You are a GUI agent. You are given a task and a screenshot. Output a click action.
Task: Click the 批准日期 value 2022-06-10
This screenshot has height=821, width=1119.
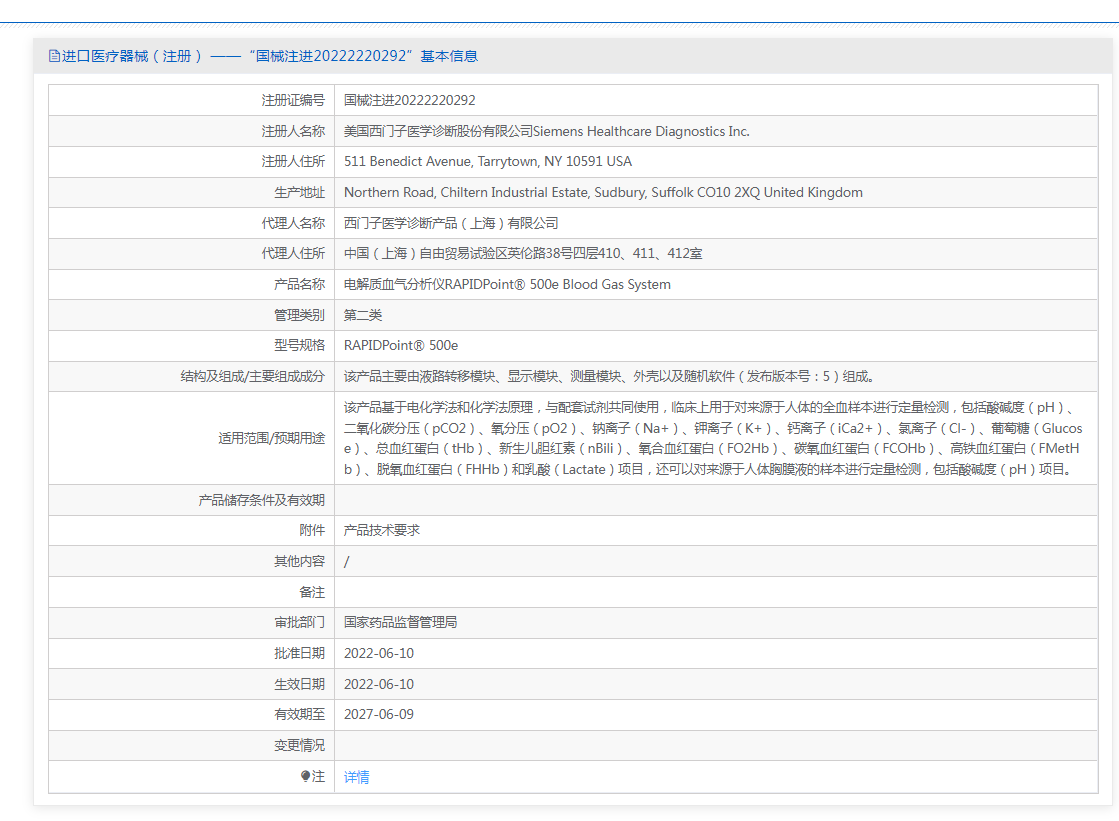tap(379, 653)
